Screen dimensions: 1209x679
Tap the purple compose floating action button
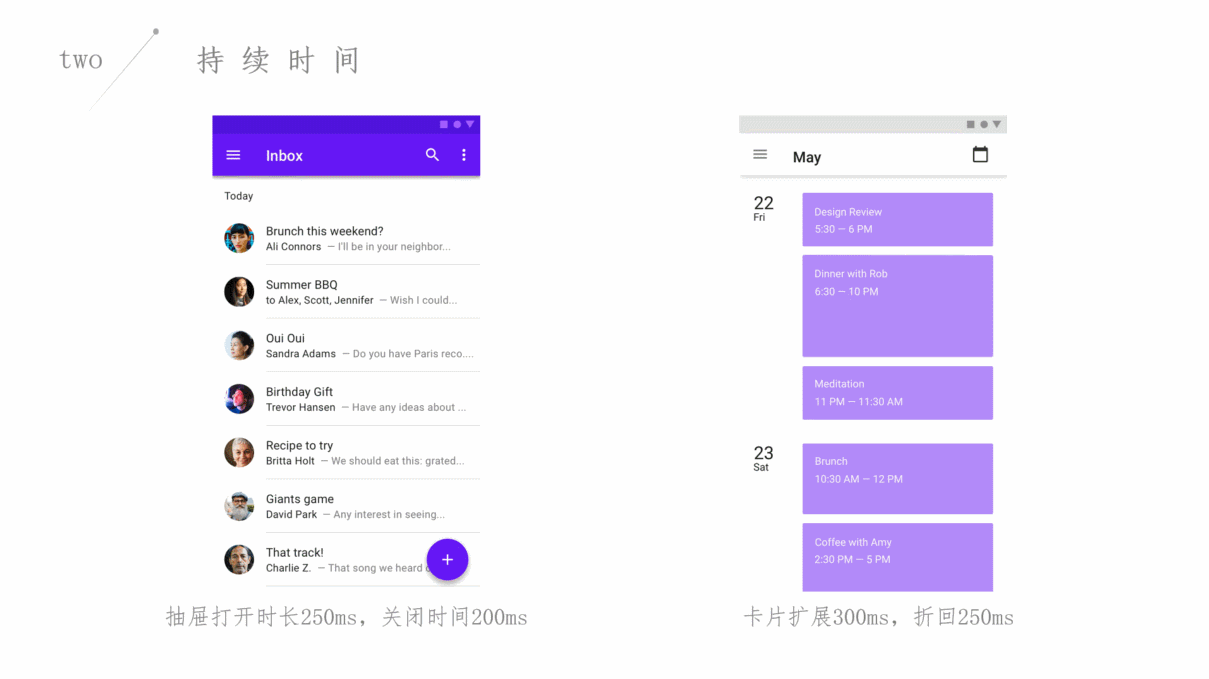coord(447,560)
